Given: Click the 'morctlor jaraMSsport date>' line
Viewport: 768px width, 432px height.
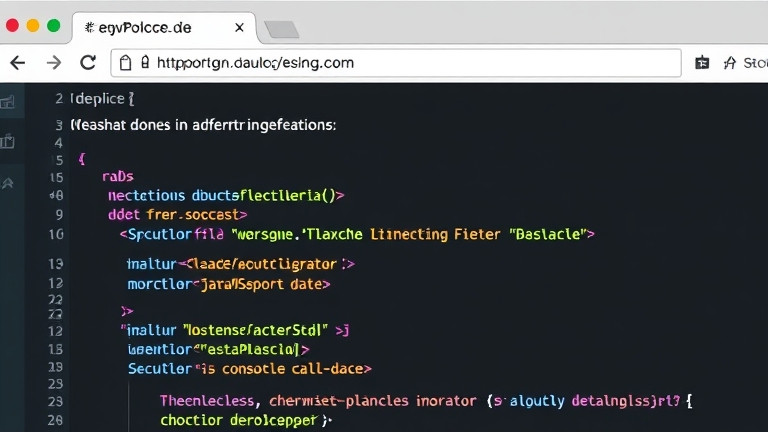Looking at the screenshot, I should click(229, 284).
